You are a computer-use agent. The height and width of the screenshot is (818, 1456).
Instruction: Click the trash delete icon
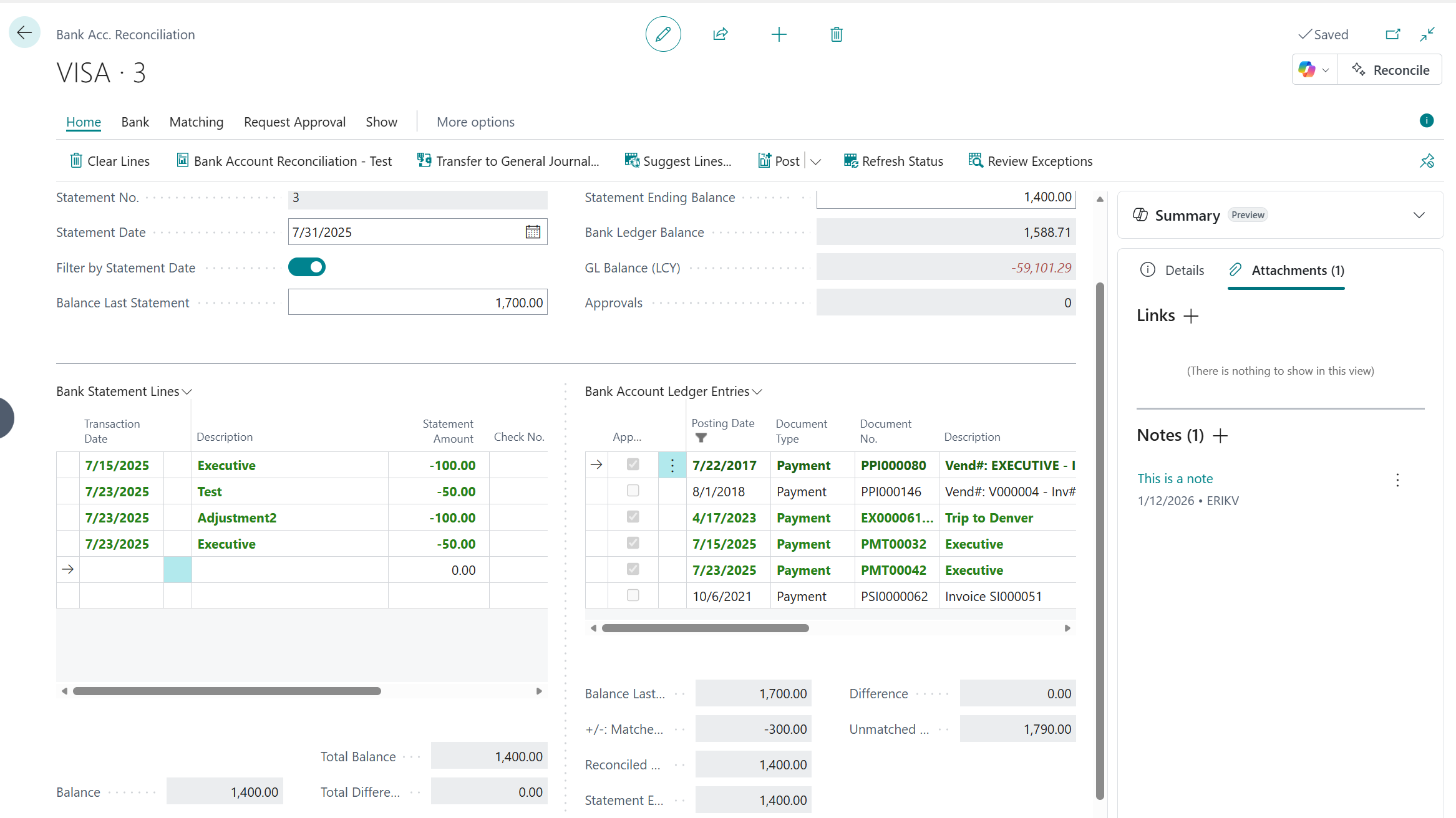(x=837, y=34)
